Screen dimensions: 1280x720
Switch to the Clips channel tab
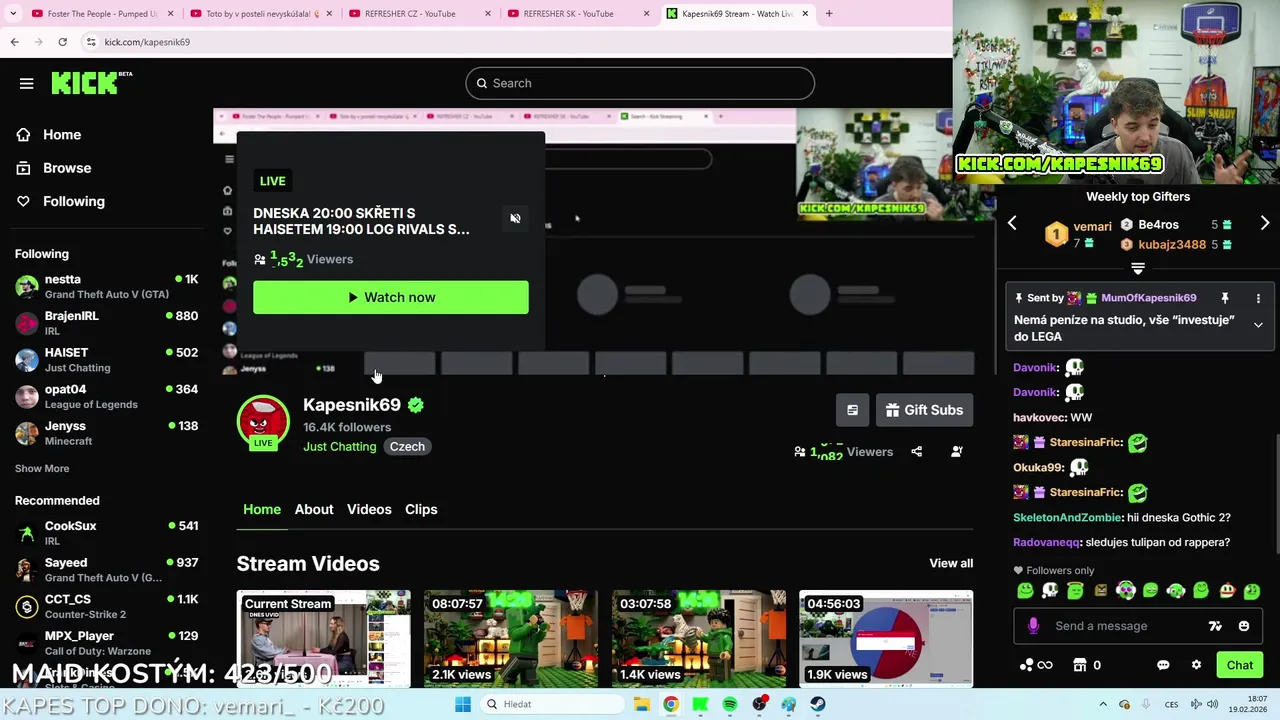coord(421,509)
